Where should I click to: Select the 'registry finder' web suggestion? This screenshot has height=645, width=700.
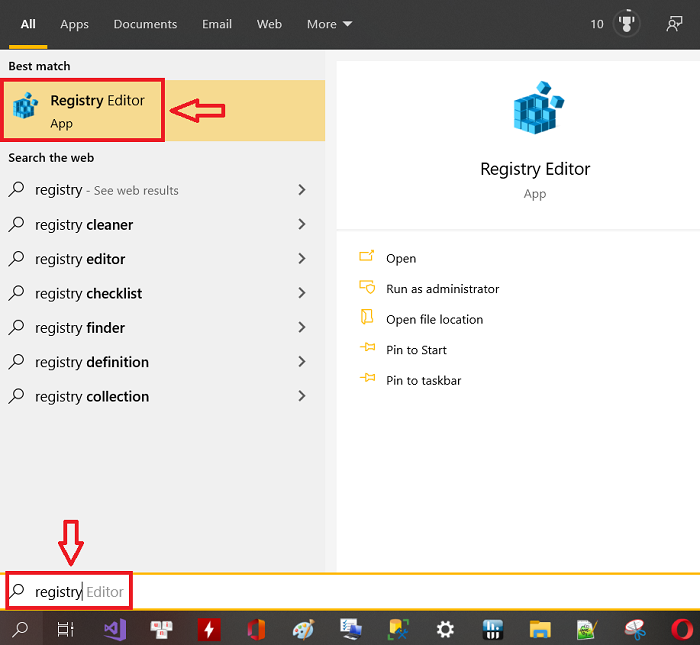pyautogui.click(x=162, y=328)
